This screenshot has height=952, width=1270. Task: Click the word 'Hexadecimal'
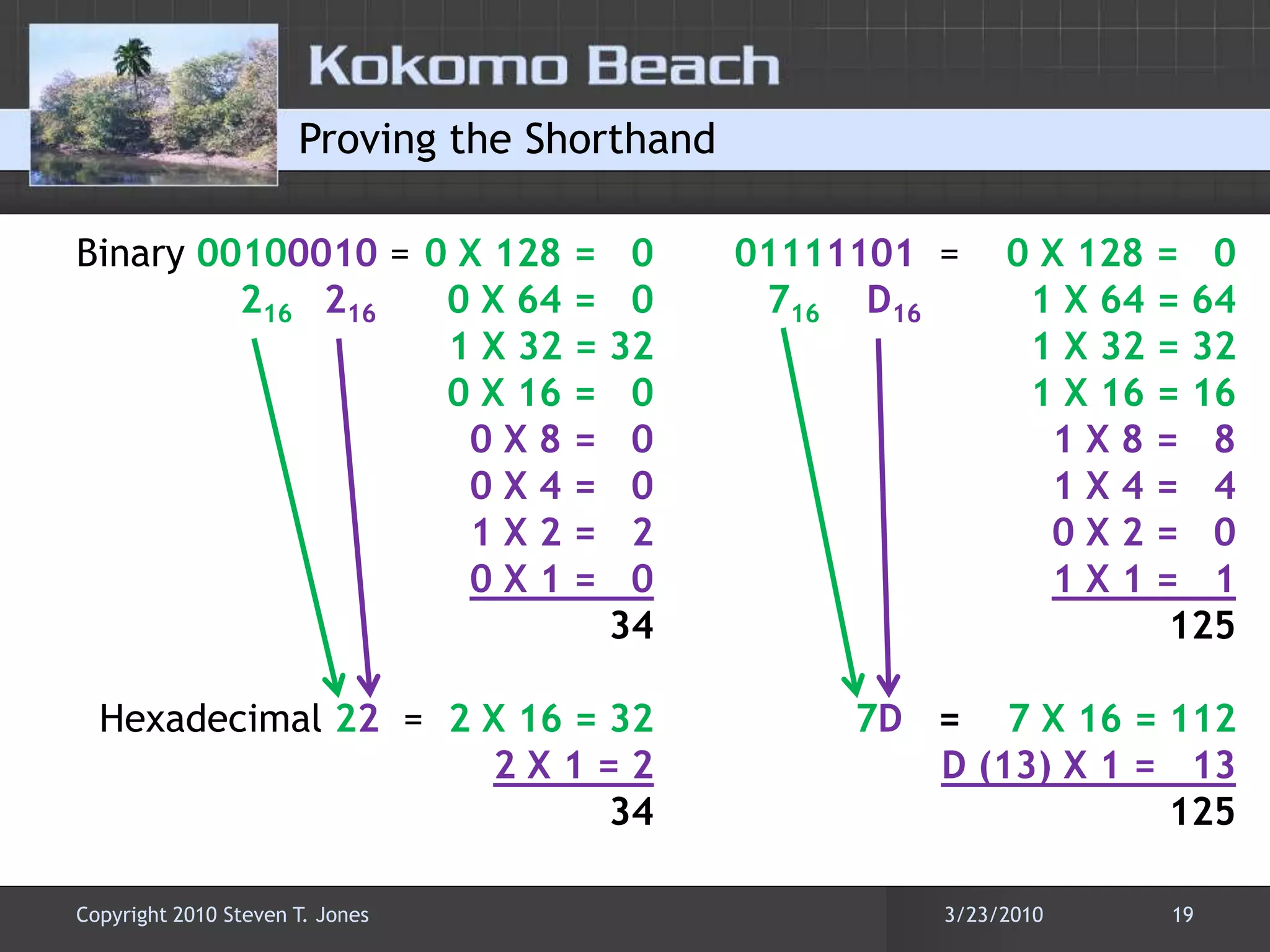[x=210, y=719]
